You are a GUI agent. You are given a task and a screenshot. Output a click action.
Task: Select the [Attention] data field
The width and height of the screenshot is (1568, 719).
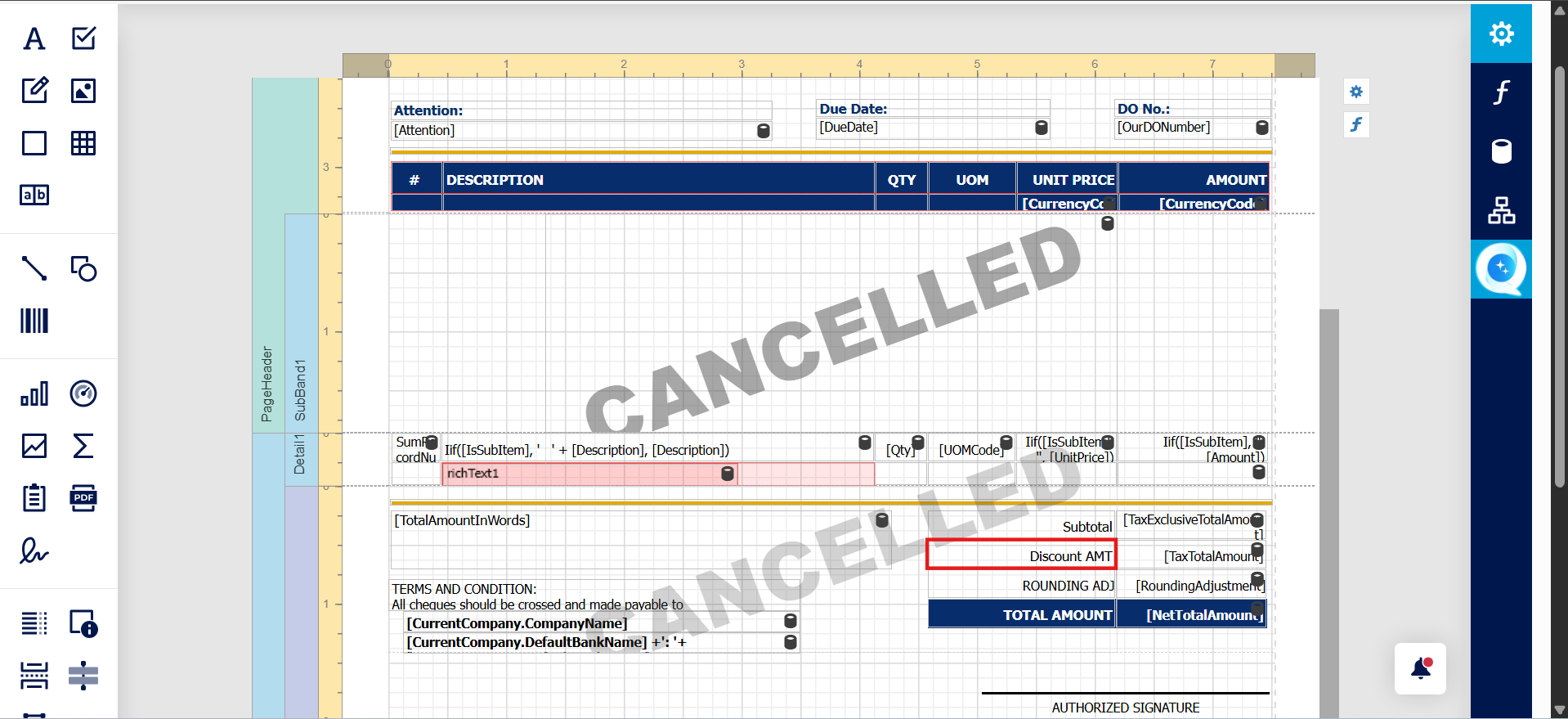[581, 130]
